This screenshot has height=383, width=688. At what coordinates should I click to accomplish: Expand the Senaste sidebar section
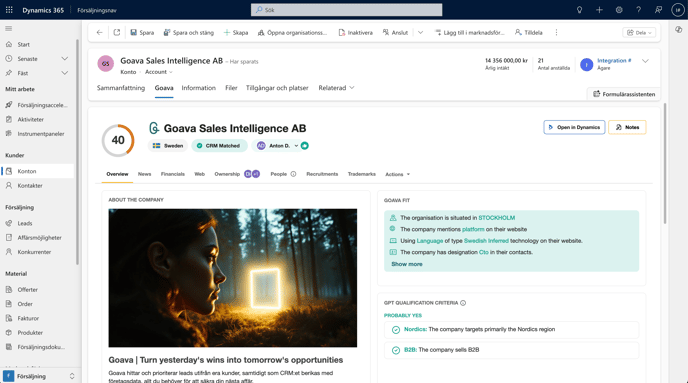[64, 59]
